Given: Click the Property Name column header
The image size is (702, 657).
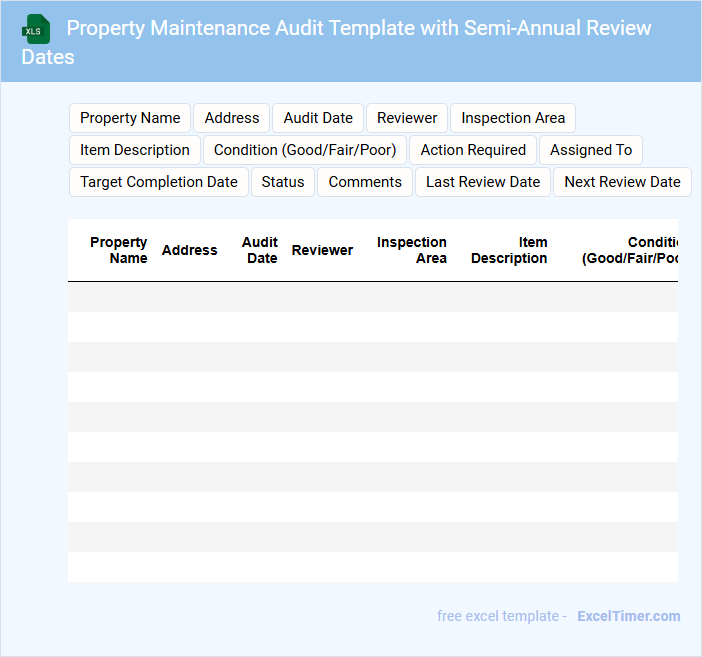Looking at the screenshot, I should (x=118, y=250).
